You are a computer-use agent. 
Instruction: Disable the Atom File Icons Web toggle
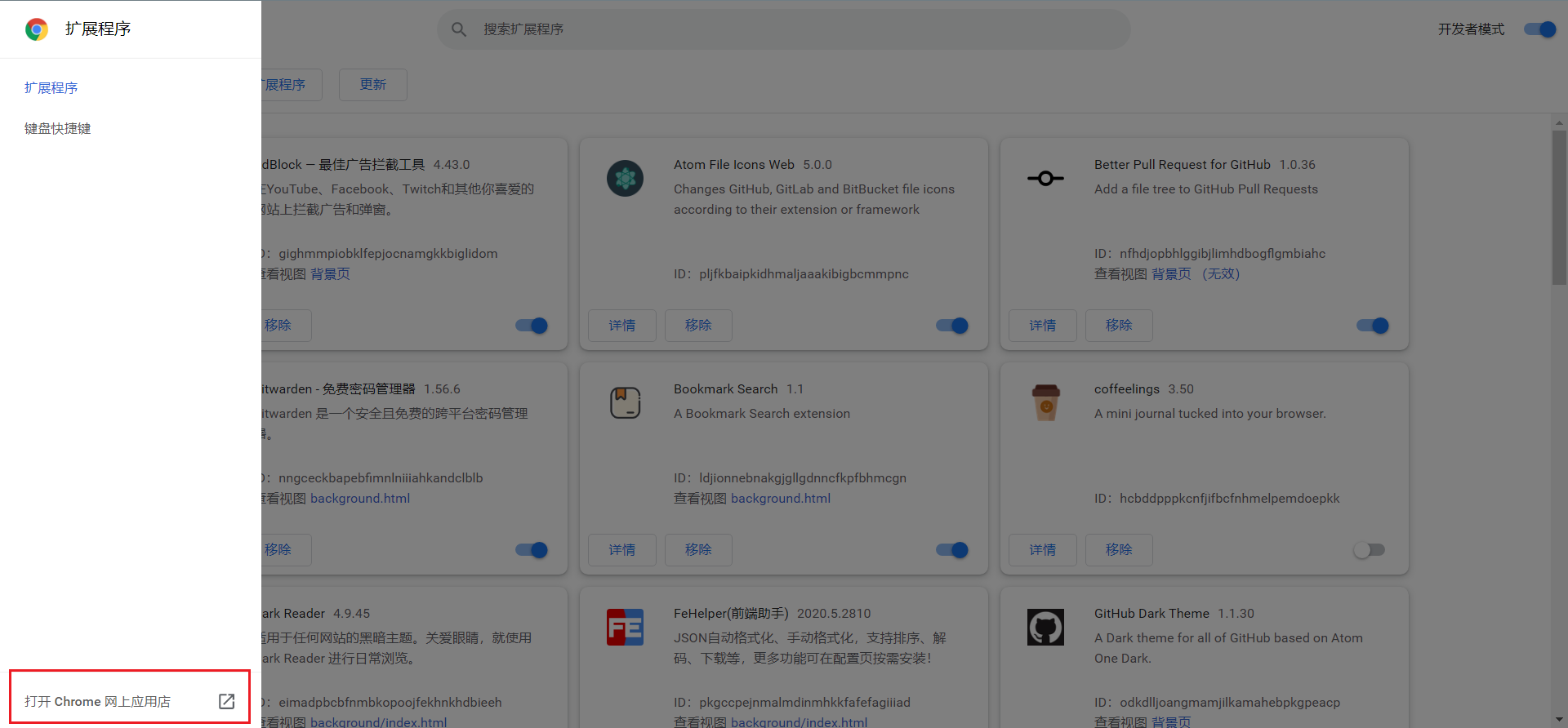(952, 326)
